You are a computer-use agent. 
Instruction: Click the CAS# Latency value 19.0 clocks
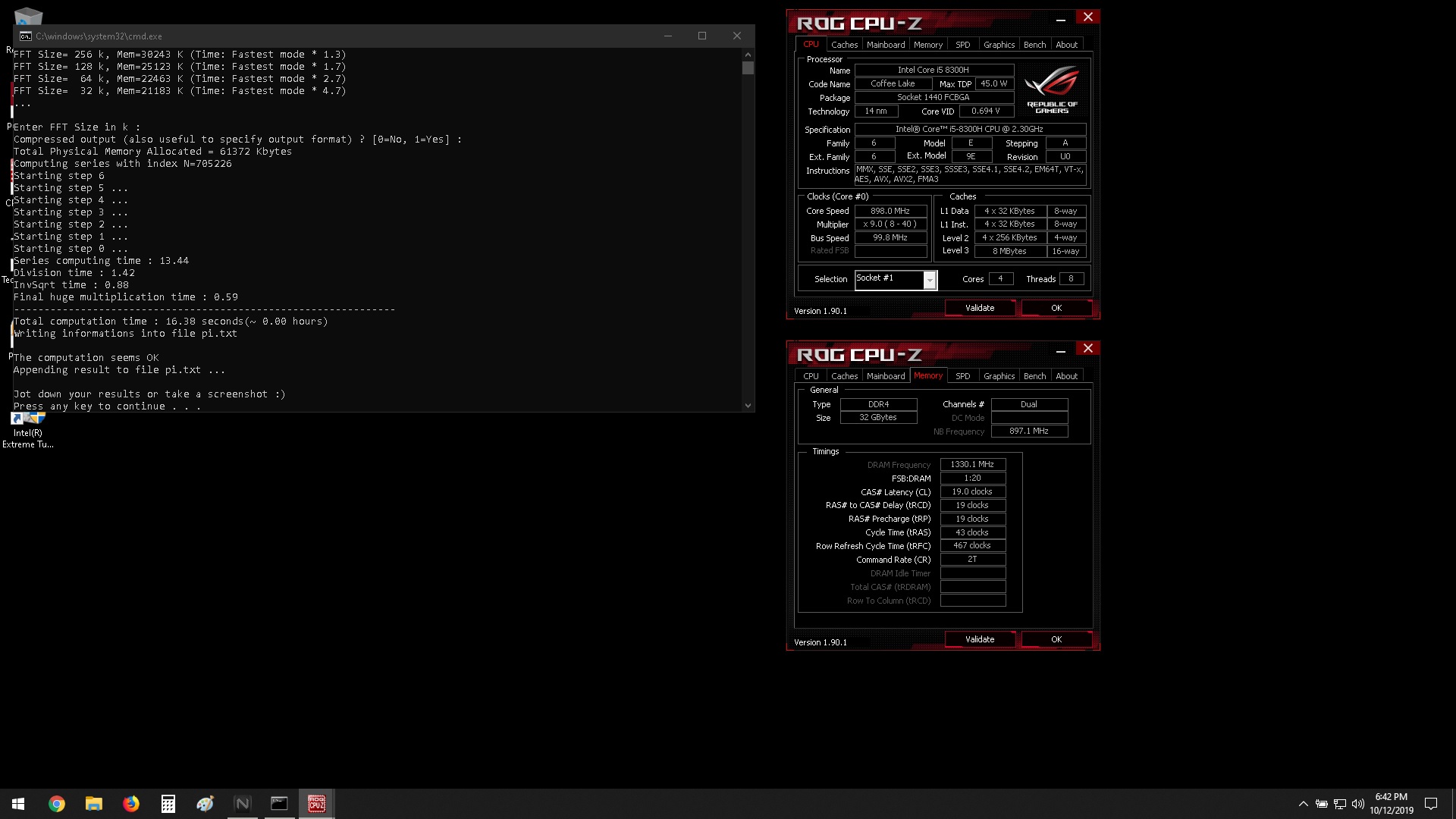[973, 491]
